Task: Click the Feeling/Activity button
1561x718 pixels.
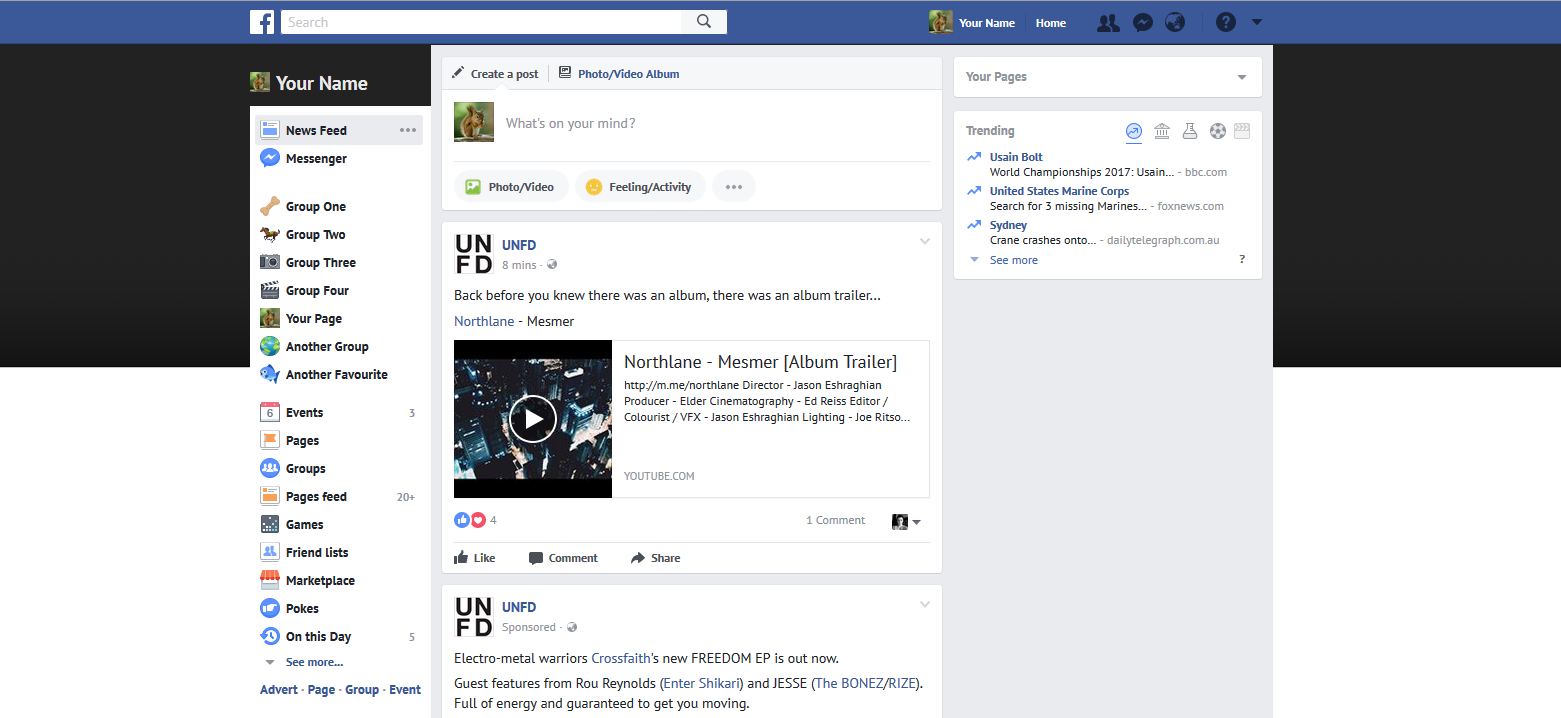Action: (640, 187)
